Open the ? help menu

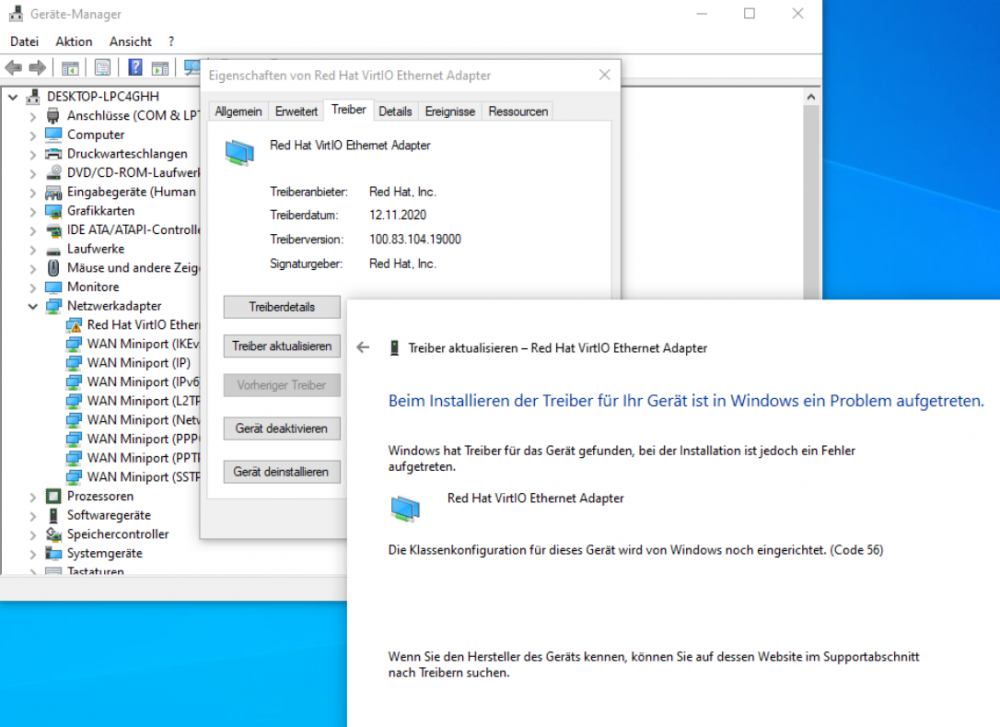pyautogui.click(x=171, y=41)
